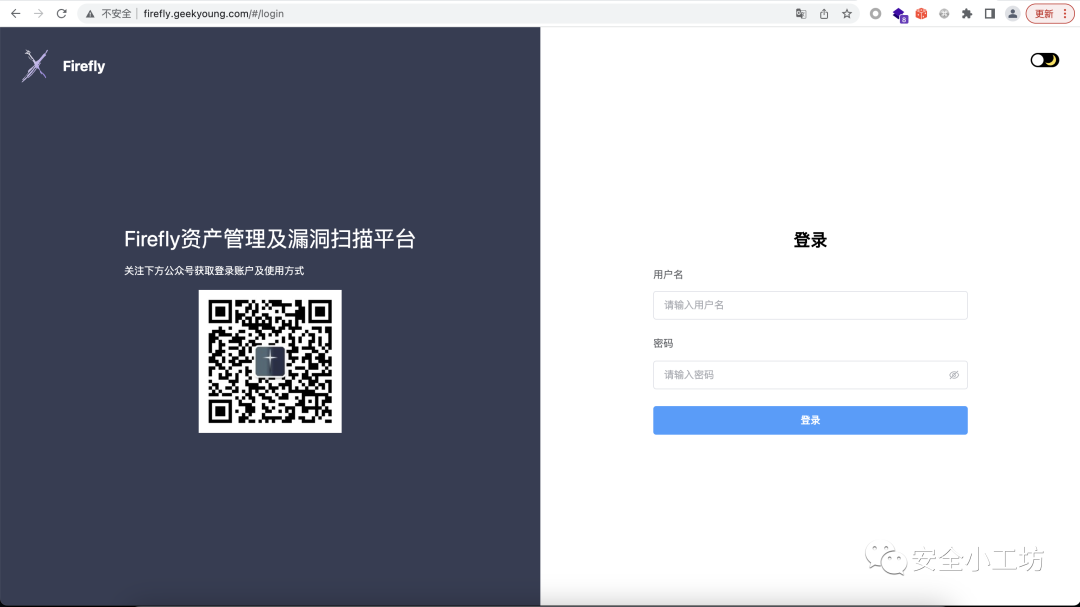
Task: Click the Firefly X logo icon
Action: (x=35, y=65)
